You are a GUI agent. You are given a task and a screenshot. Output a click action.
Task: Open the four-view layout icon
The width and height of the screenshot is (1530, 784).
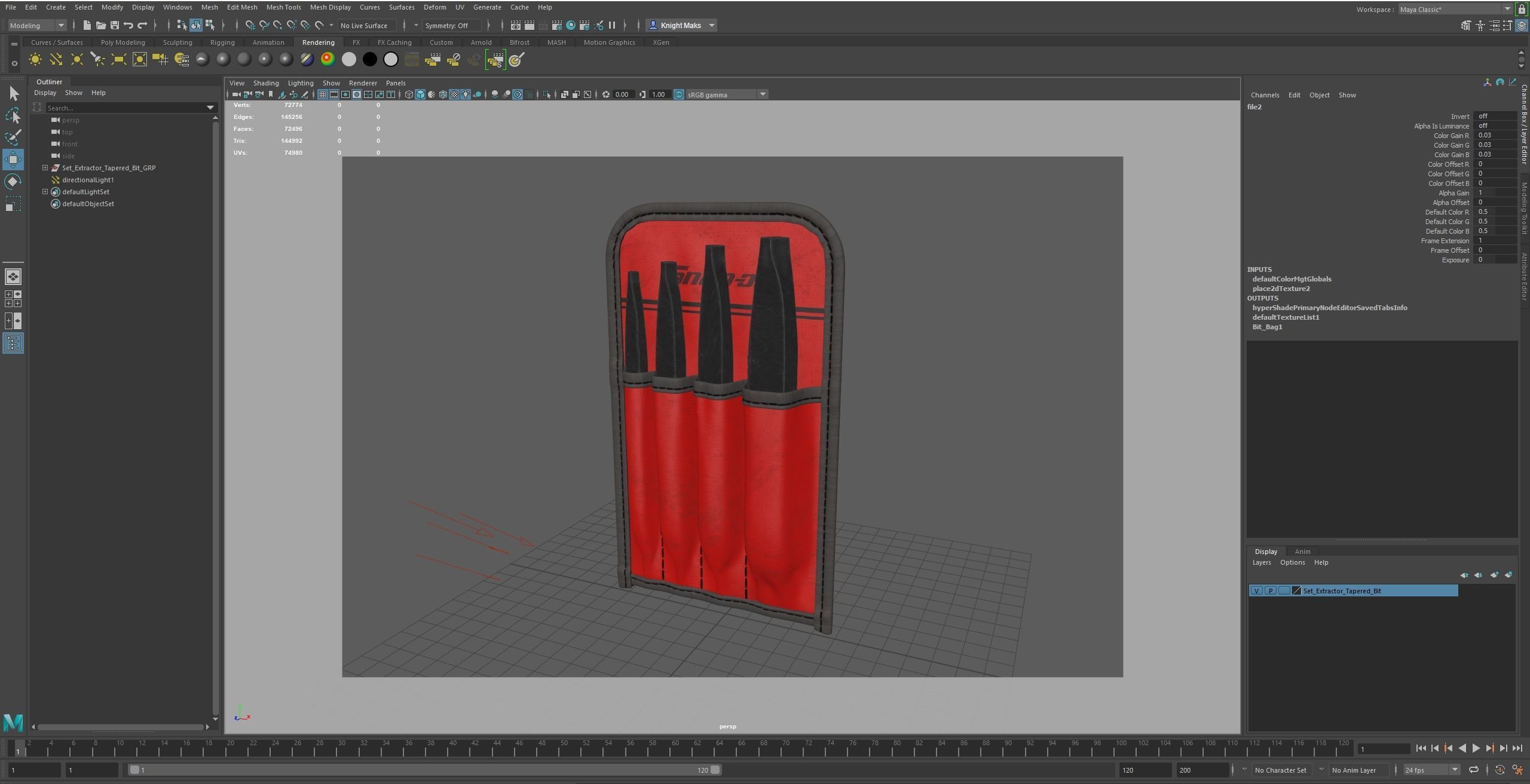pos(13,299)
